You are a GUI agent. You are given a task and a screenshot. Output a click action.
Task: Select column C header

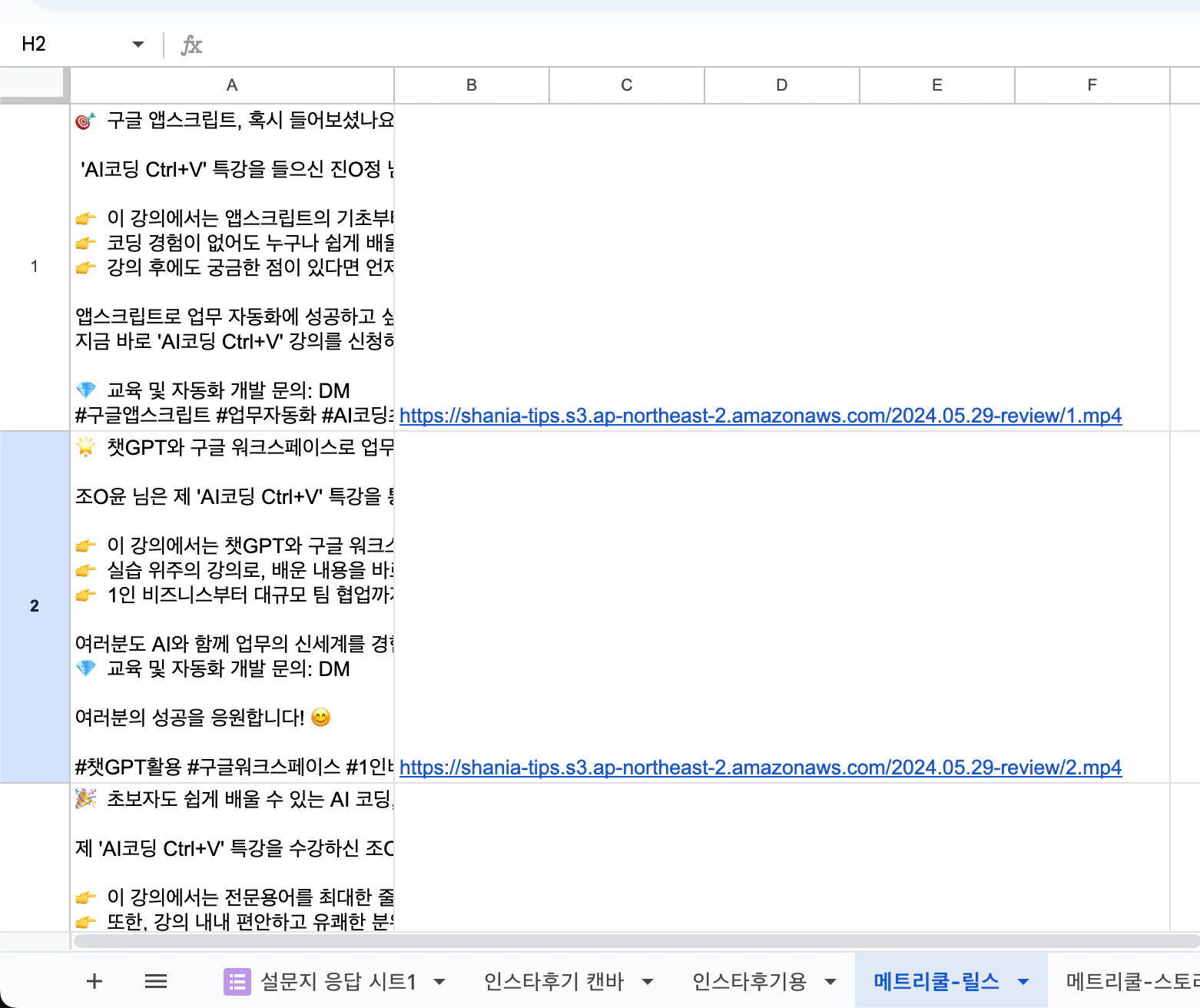click(x=627, y=85)
